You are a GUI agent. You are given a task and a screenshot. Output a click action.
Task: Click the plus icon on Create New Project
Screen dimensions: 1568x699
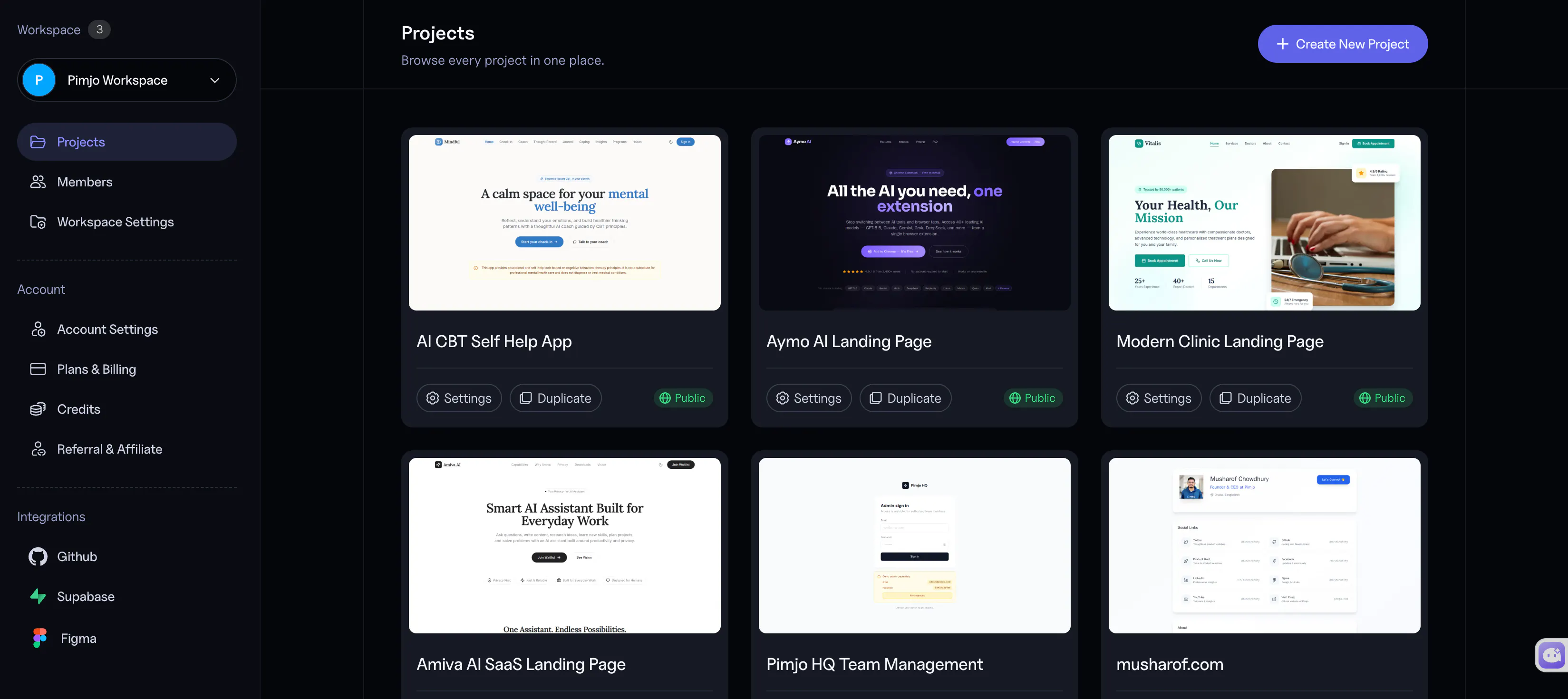pos(1283,44)
